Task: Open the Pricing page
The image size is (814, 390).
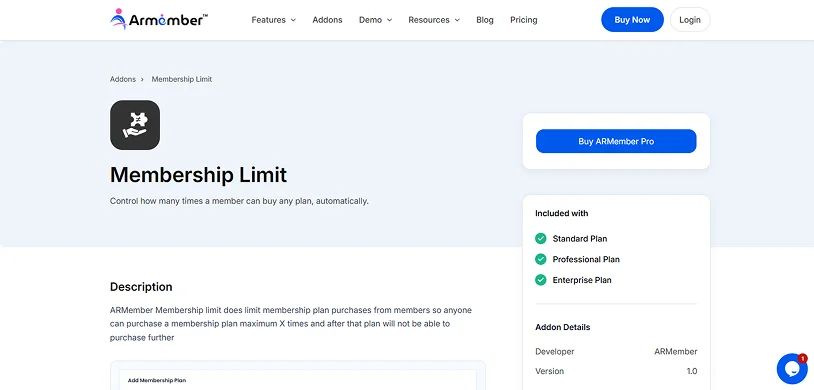Action: click(x=523, y=20)
